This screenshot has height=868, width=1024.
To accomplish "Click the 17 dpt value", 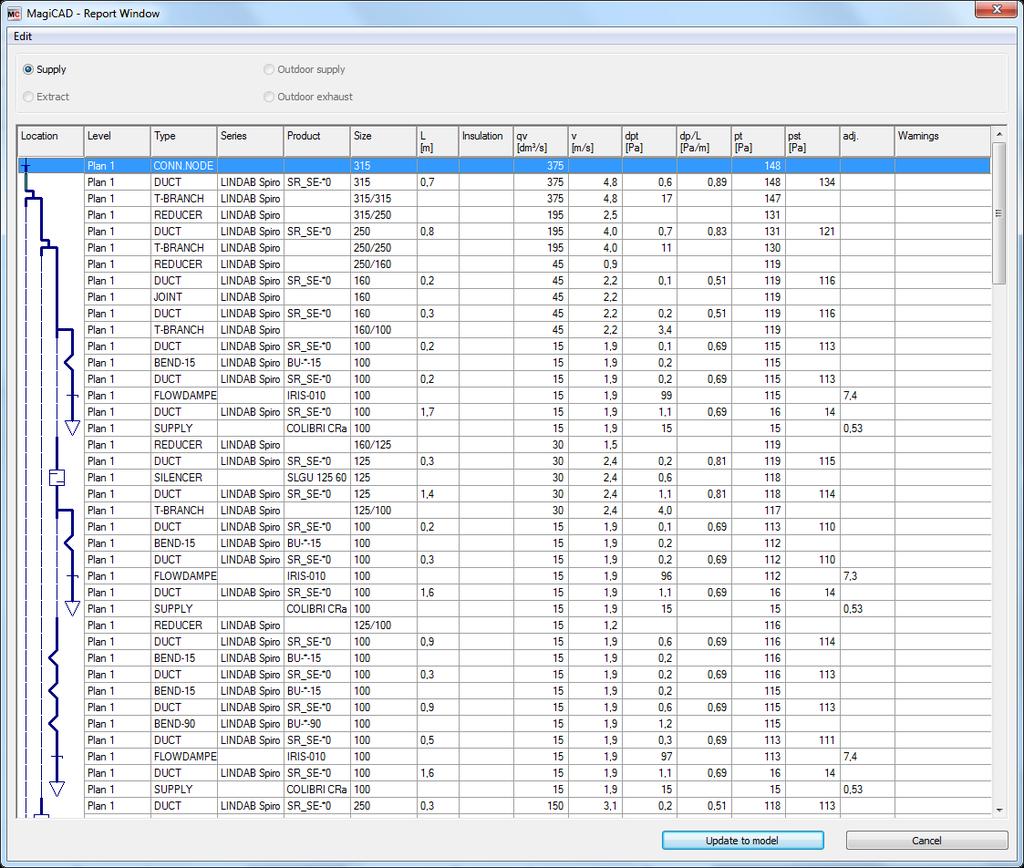I will [667, 199].
